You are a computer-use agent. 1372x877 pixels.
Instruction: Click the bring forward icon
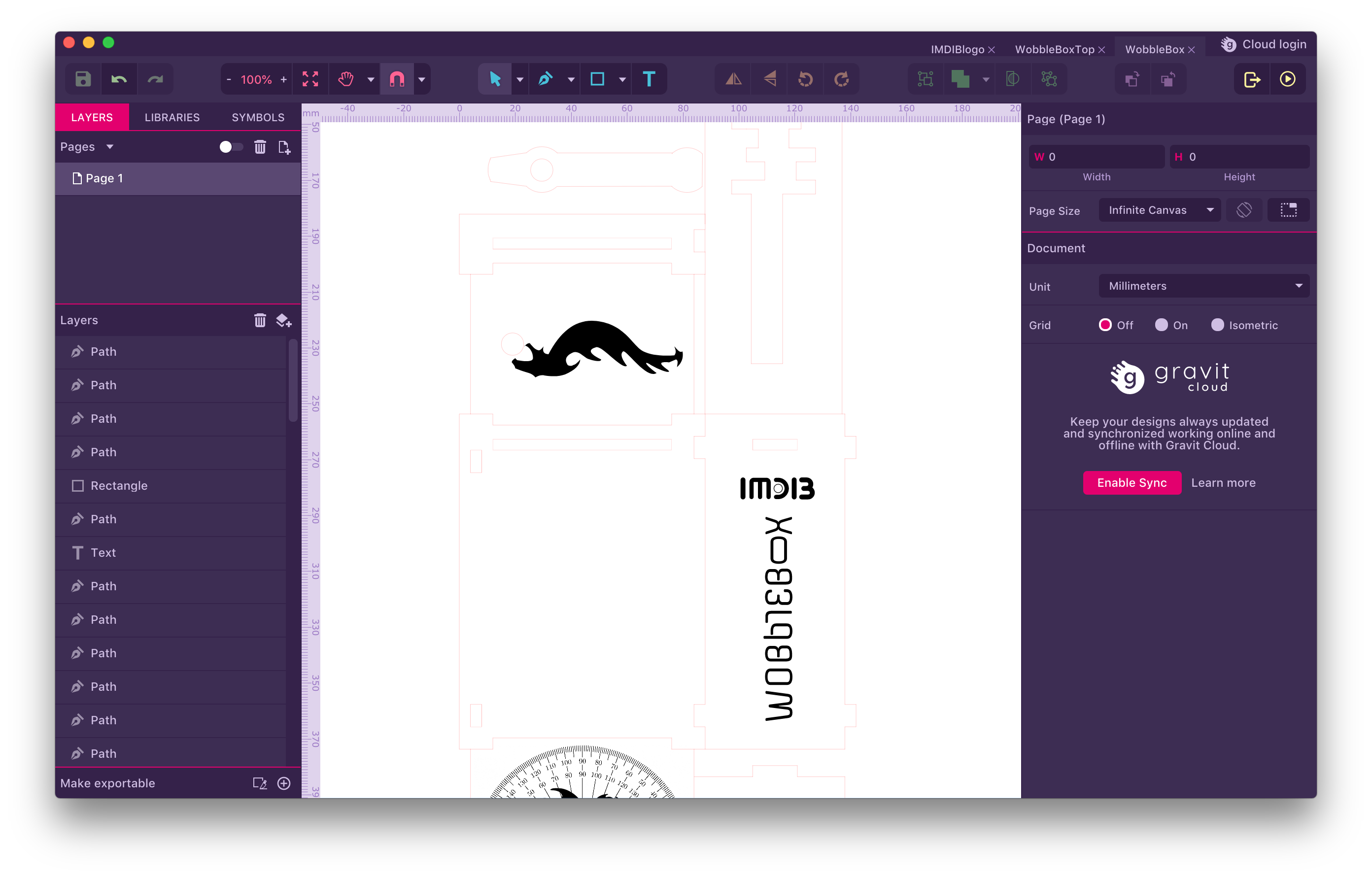pos(1132,79)
